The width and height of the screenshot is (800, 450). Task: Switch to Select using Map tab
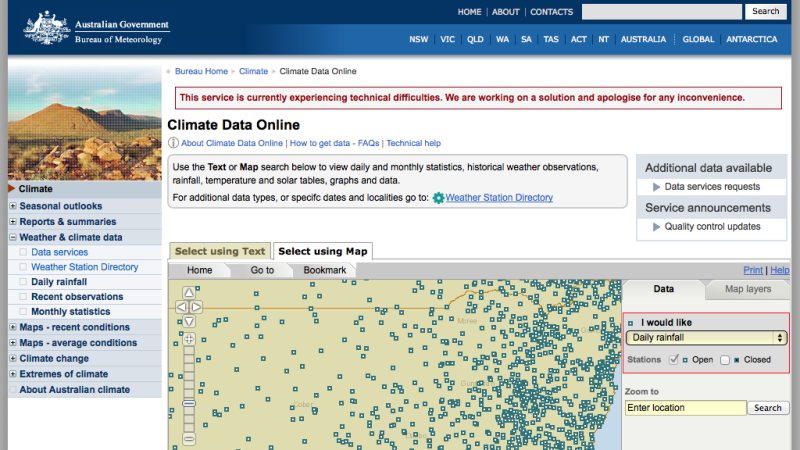(323, 251)
